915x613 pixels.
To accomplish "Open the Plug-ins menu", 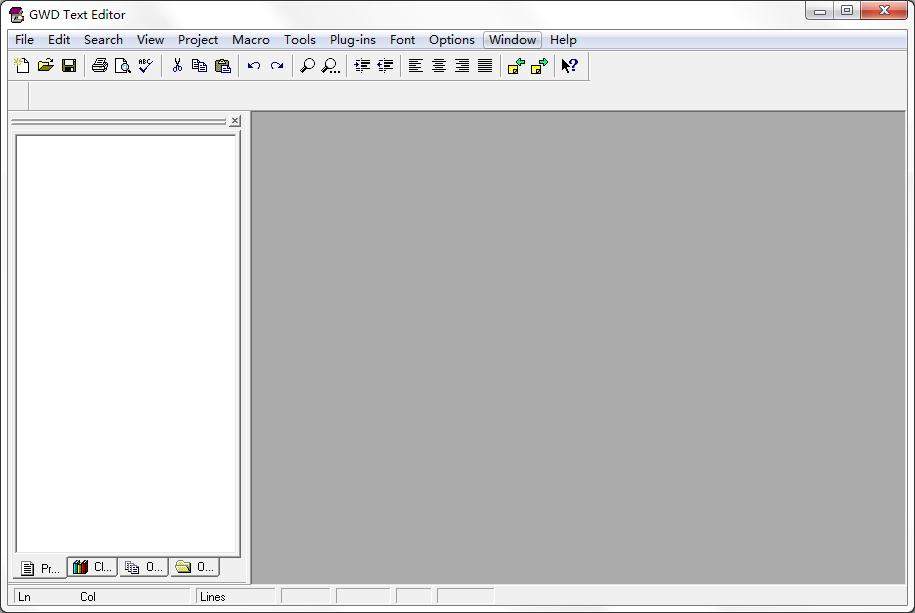I will tap(352, 39).
